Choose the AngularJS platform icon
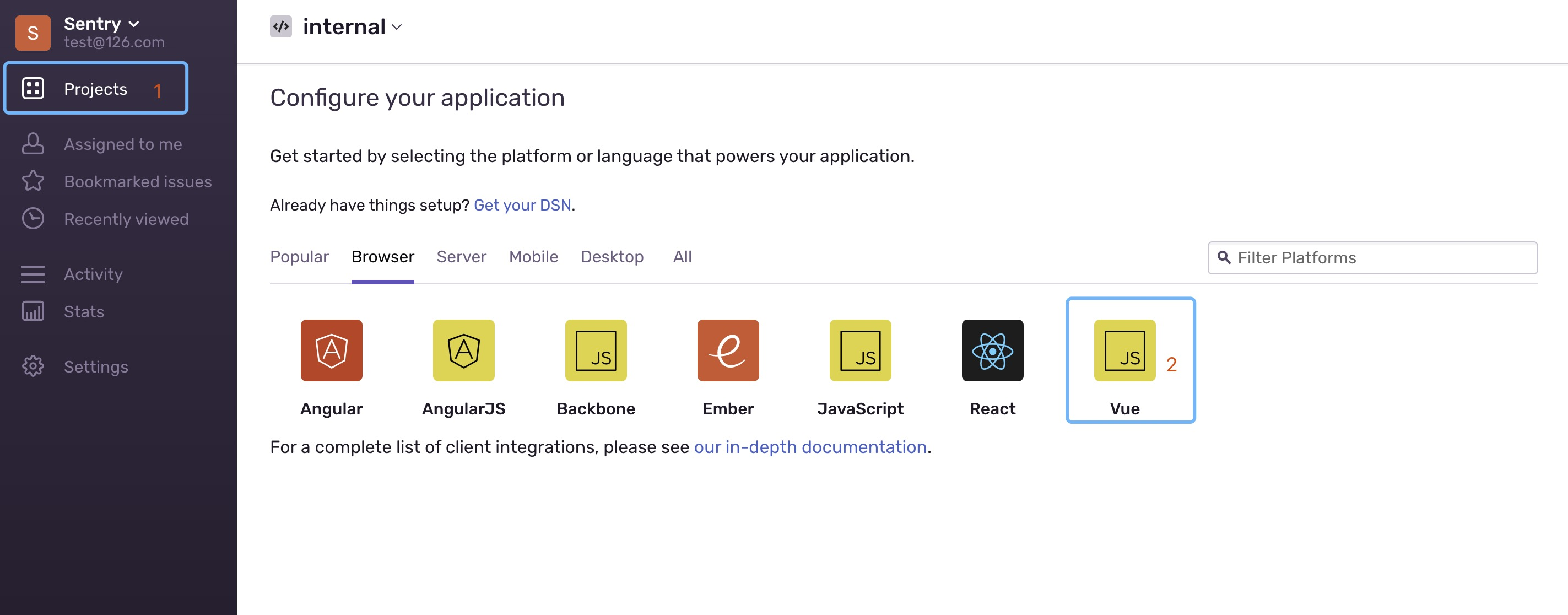The width and height of the screenshot is (1568, 615). coord(463,350)
